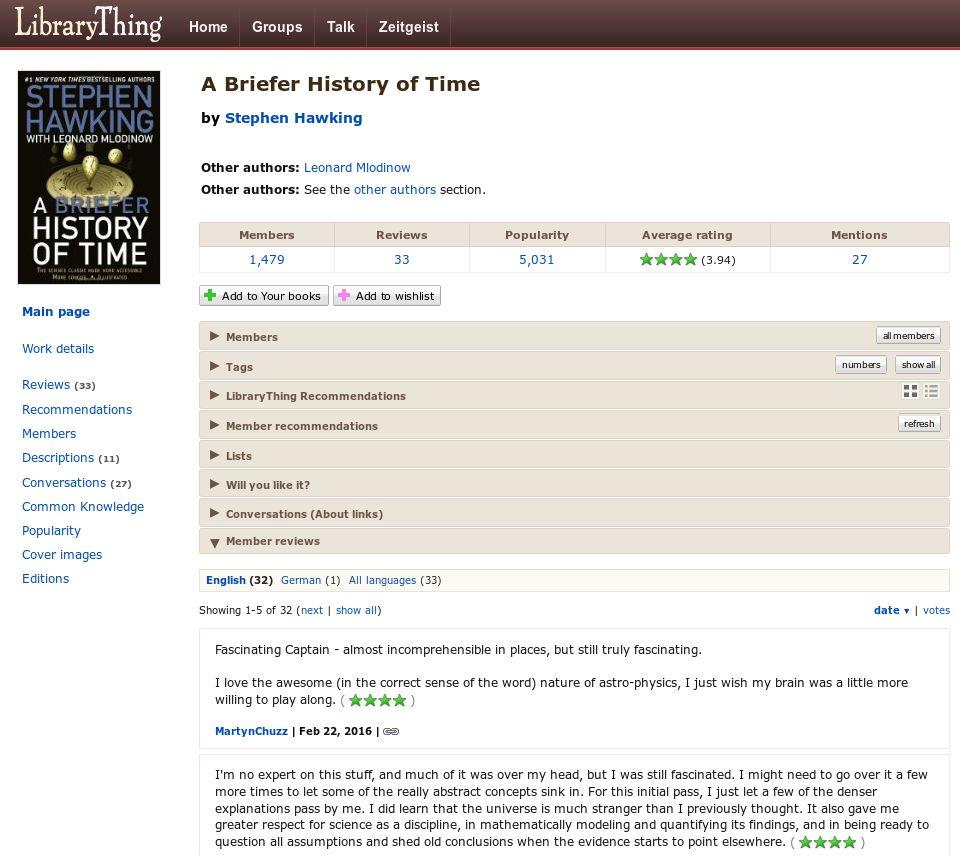Click permalink chain icon on MartynChuzz review

391,731
